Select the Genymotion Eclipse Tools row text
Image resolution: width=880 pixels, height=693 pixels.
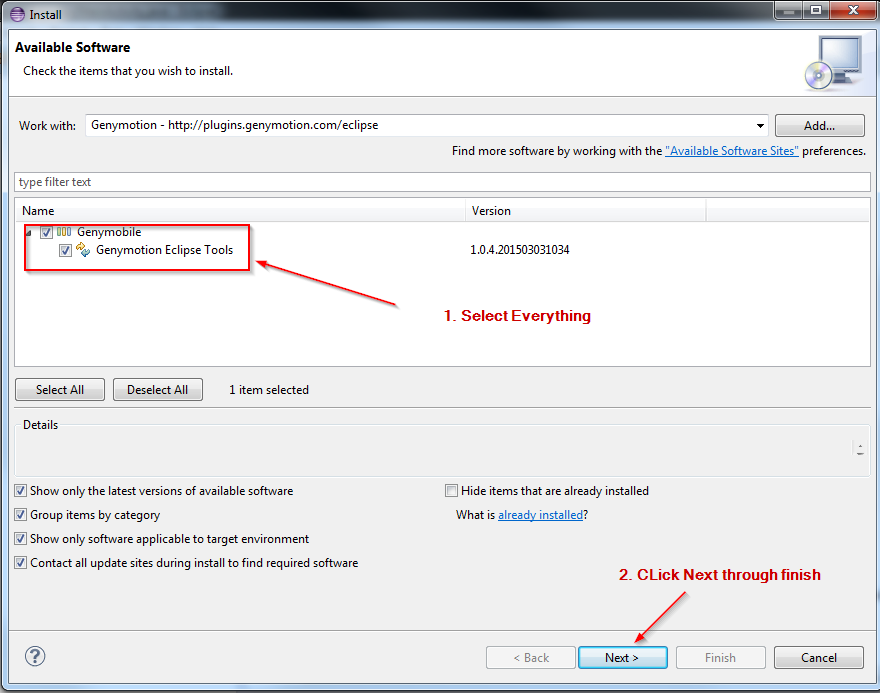point(164,250)
